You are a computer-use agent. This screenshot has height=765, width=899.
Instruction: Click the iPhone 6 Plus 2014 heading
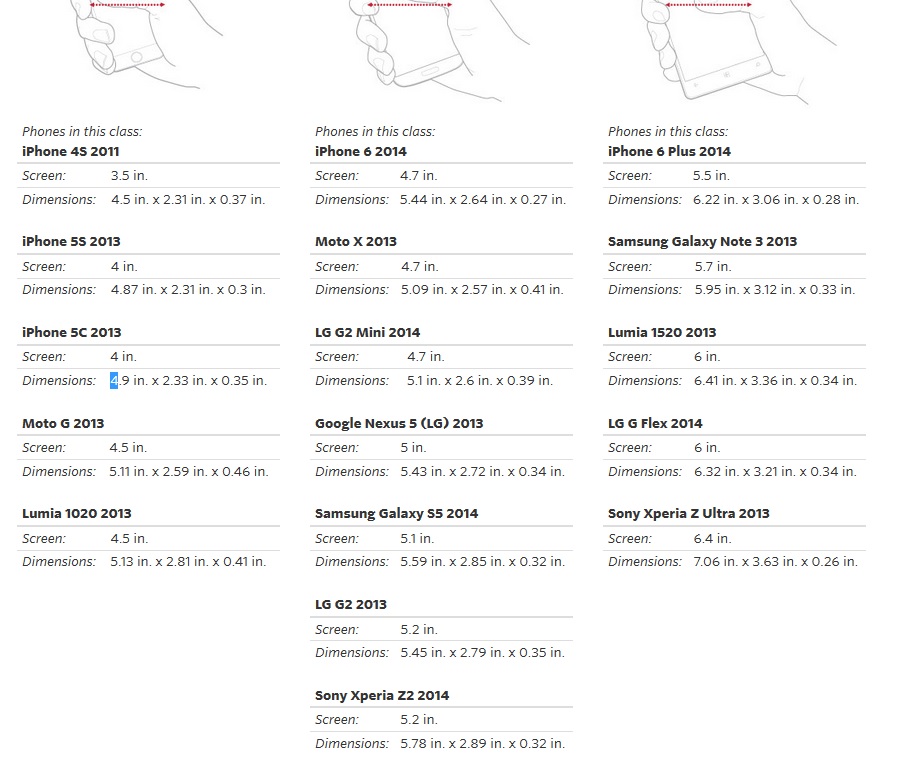pos(669,152)
